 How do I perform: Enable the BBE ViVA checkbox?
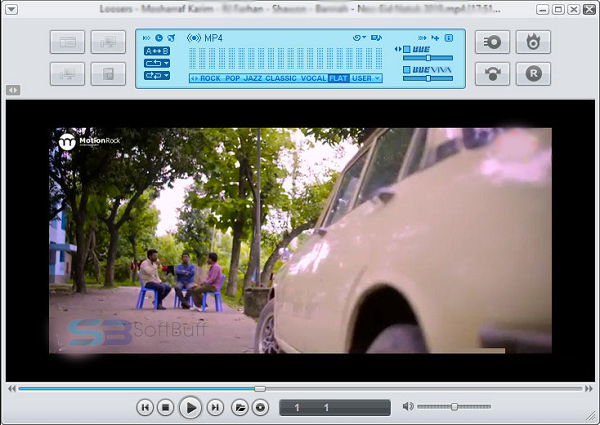pos(406,70)
